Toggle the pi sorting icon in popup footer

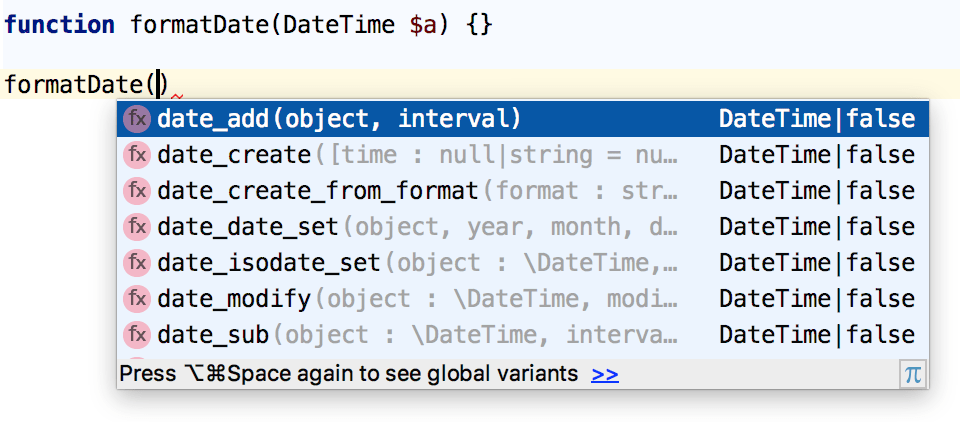pos(913,374)
